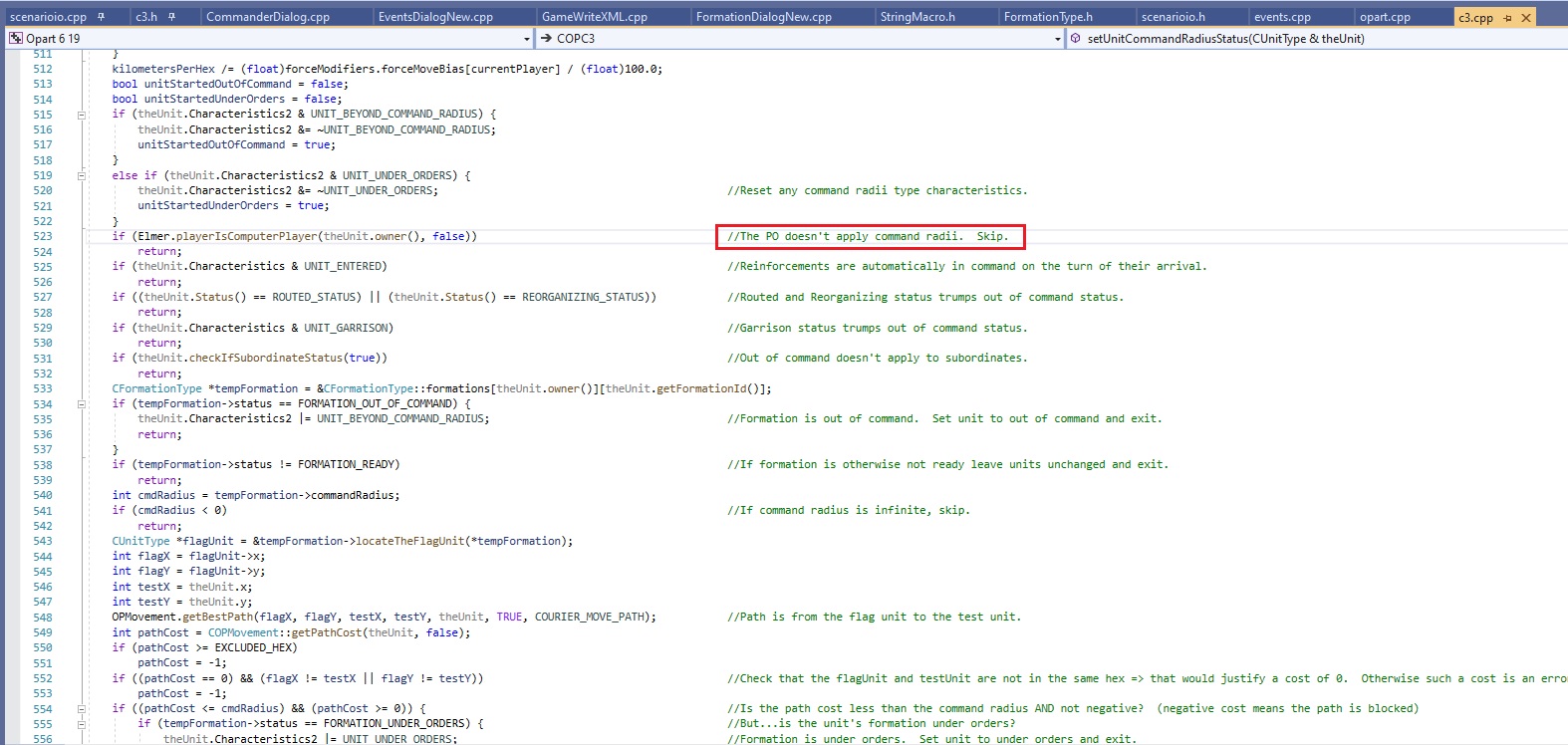Open the CommanderDialog.cpp tab

click(268, 17)
